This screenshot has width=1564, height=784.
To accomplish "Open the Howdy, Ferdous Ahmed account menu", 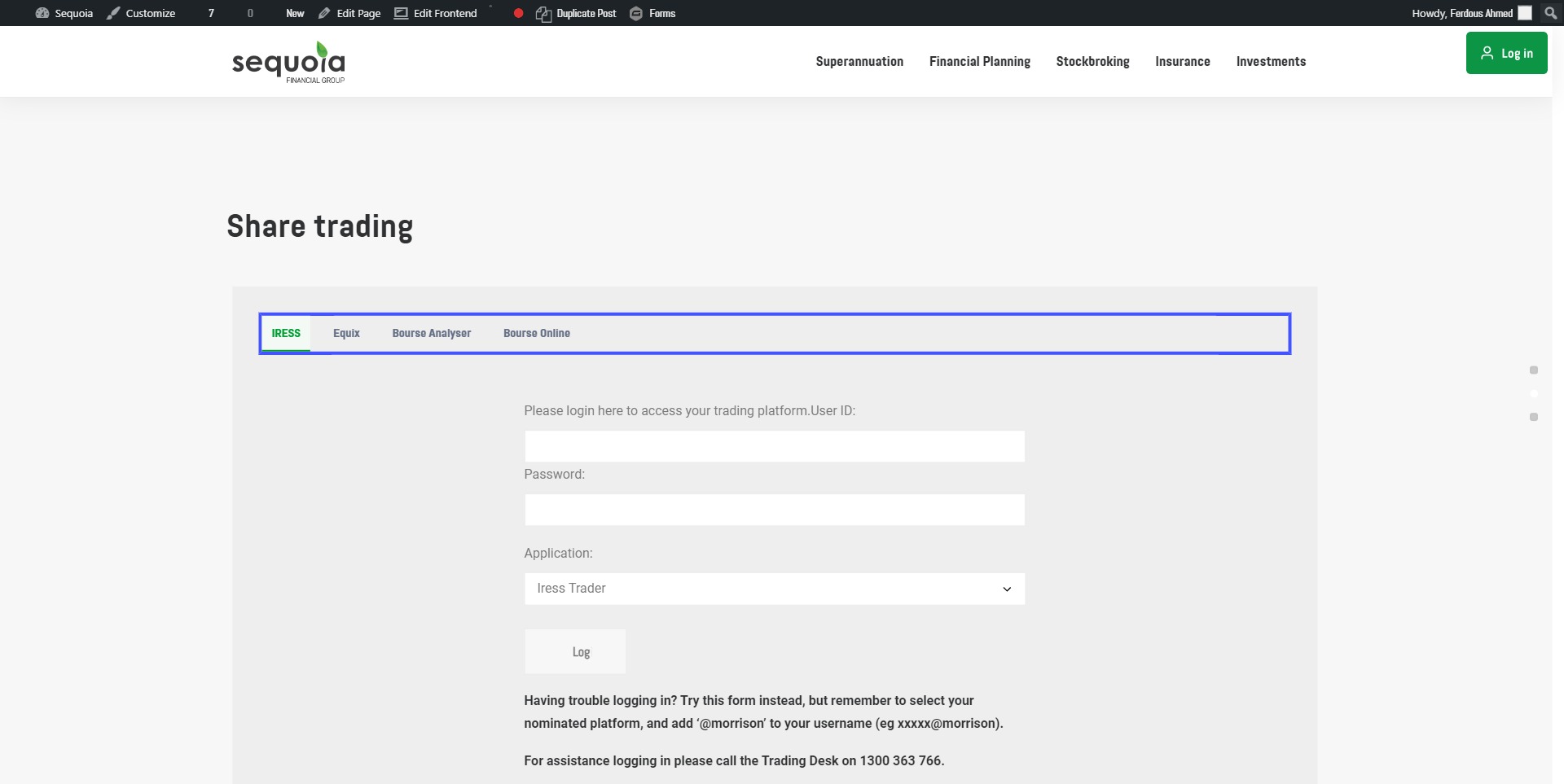I will point(1462,13).
